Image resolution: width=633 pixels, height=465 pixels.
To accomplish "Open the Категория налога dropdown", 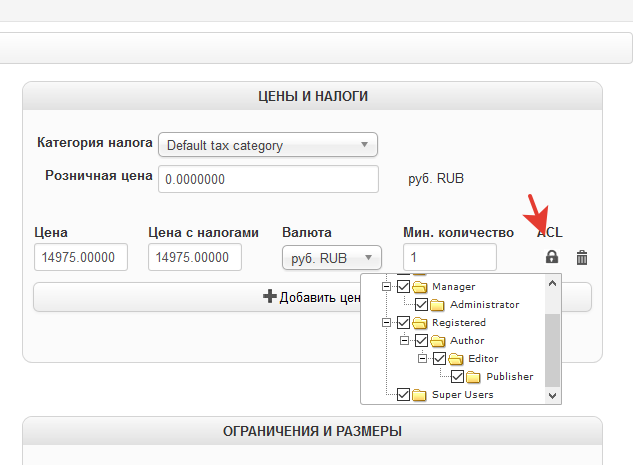I will pos(268,145).
